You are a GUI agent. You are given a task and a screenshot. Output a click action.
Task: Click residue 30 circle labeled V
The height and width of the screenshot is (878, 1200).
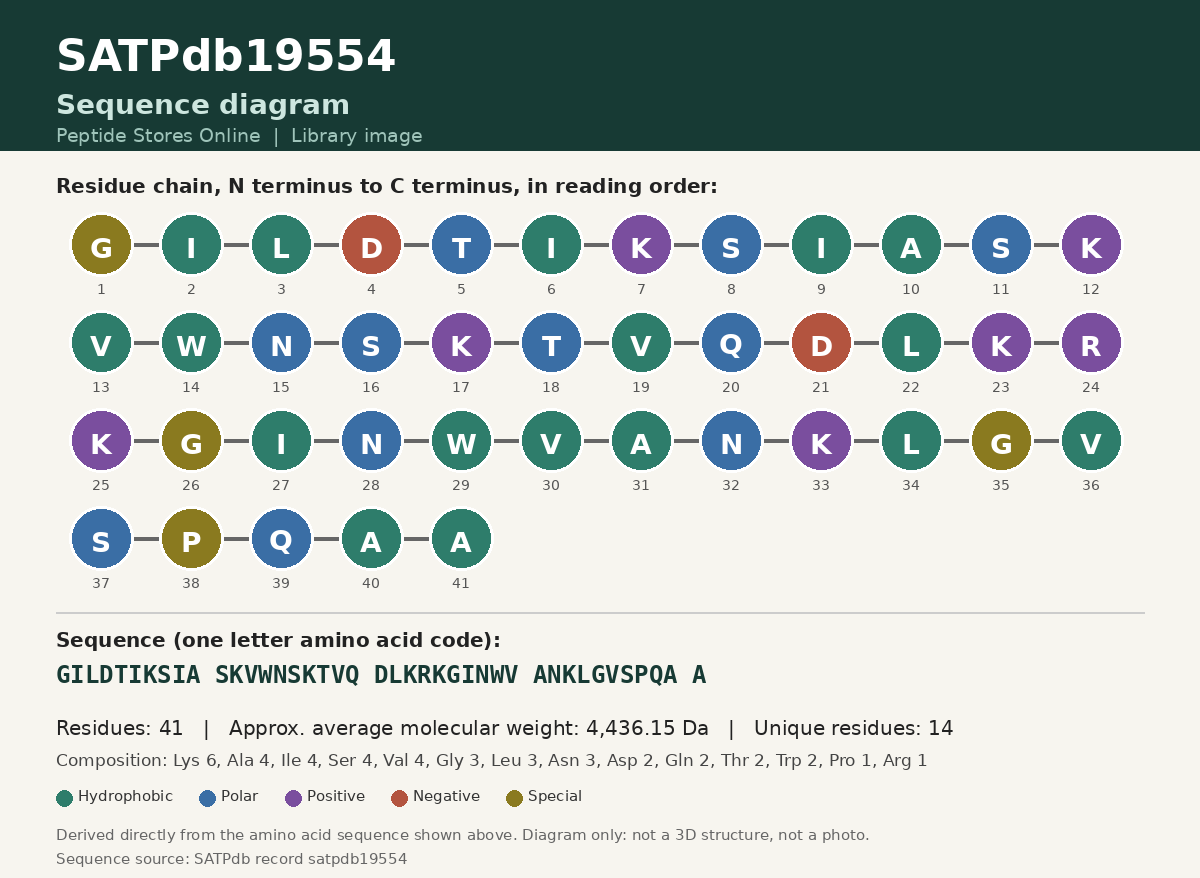click(551, 441)
